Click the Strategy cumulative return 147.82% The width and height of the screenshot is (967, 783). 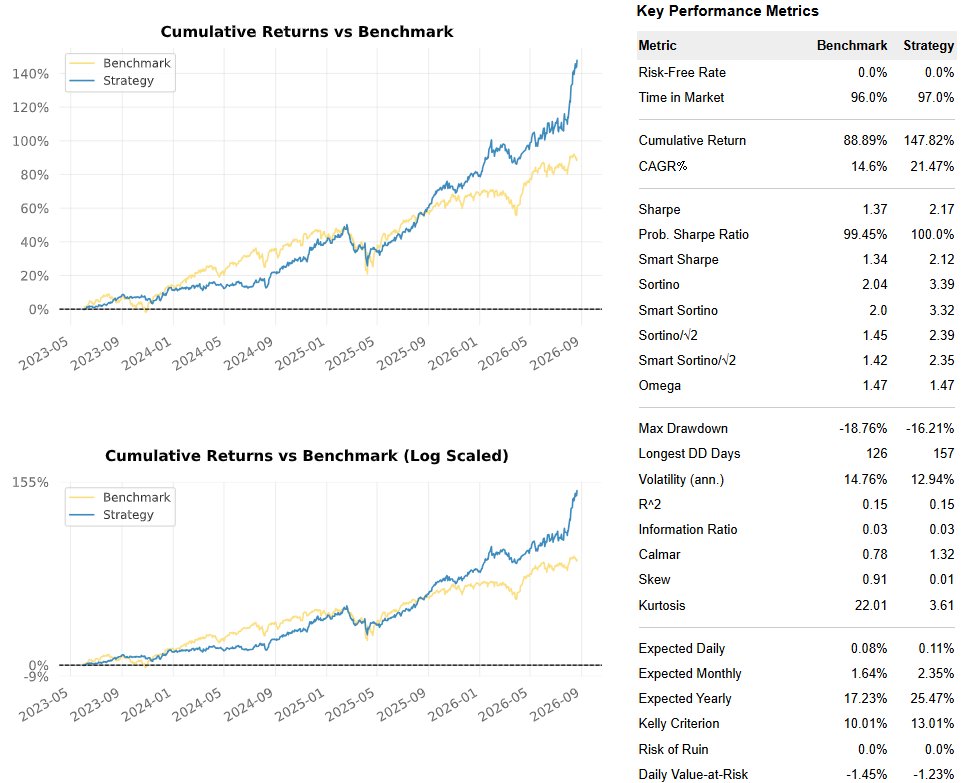click(929, 141)
